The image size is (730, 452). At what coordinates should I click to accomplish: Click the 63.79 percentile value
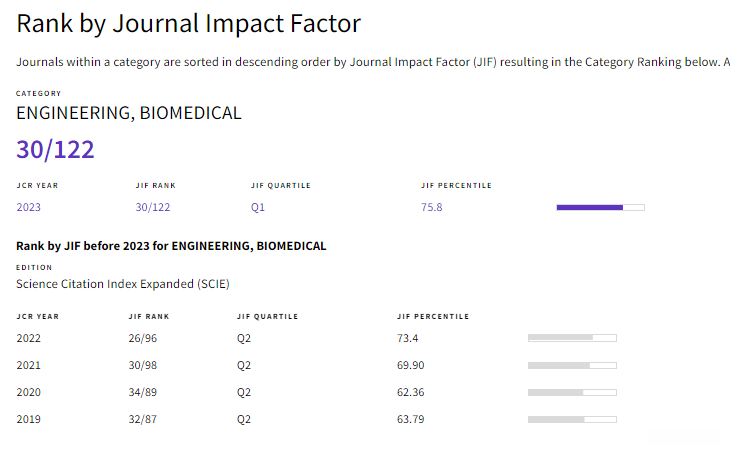(x=410, y=419)
